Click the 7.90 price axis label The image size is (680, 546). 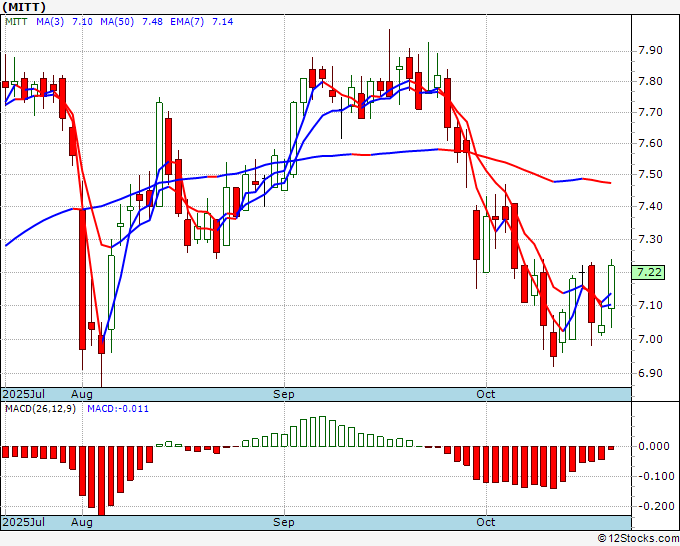click(651, 50)
